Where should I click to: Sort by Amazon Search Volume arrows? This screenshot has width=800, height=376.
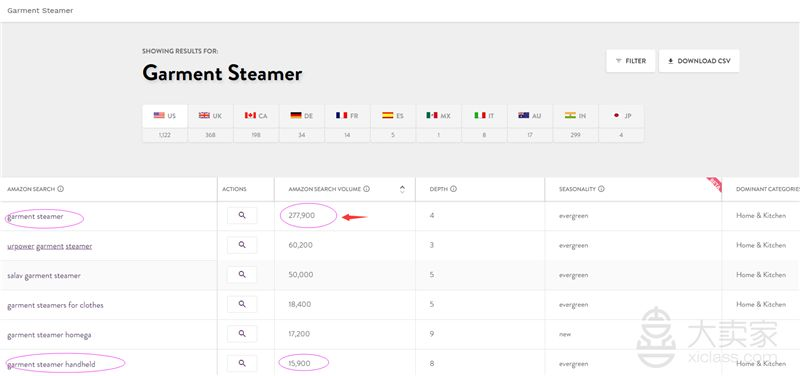click(x=402, y=189)
